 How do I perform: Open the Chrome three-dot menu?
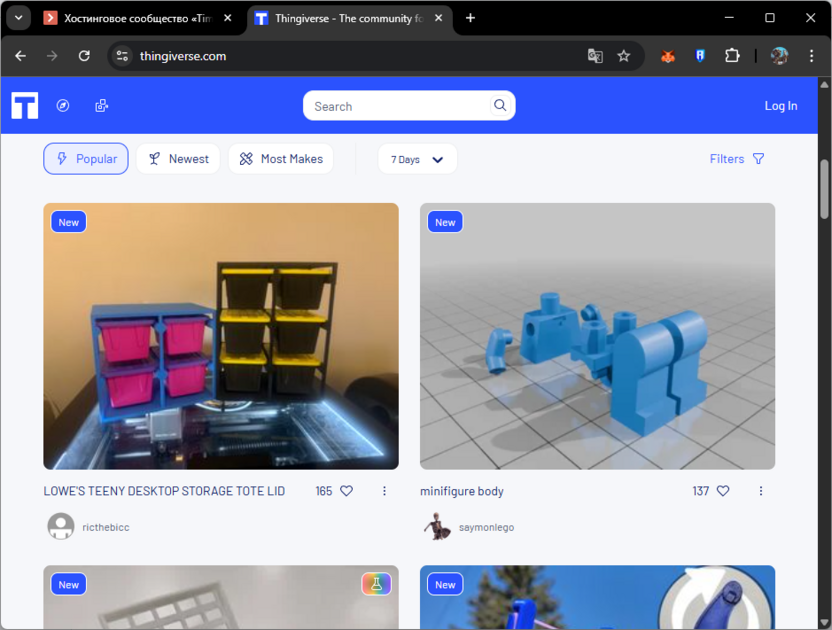click(x=811, y=56)
